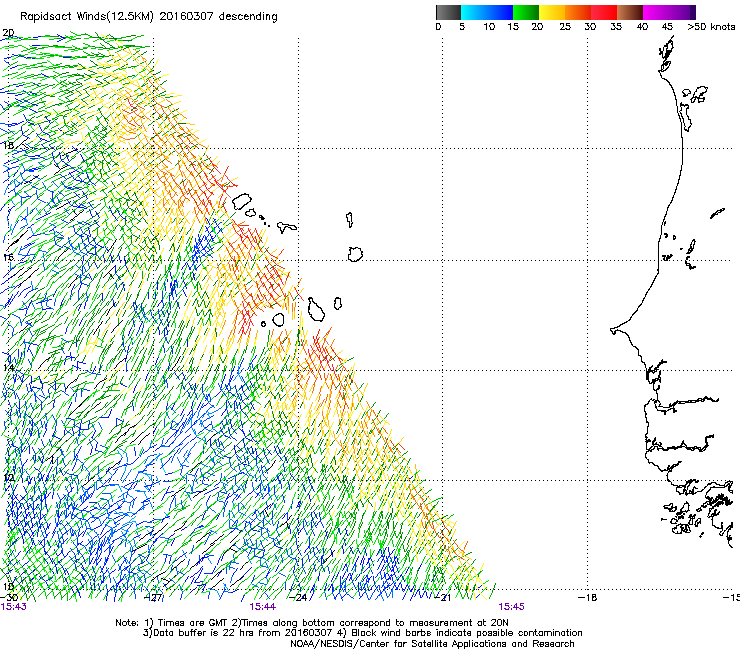Click the '0' label under the color bar
The width and height of the screenshot is (740, 650).
pyautogui.click(x=438, y=27)
